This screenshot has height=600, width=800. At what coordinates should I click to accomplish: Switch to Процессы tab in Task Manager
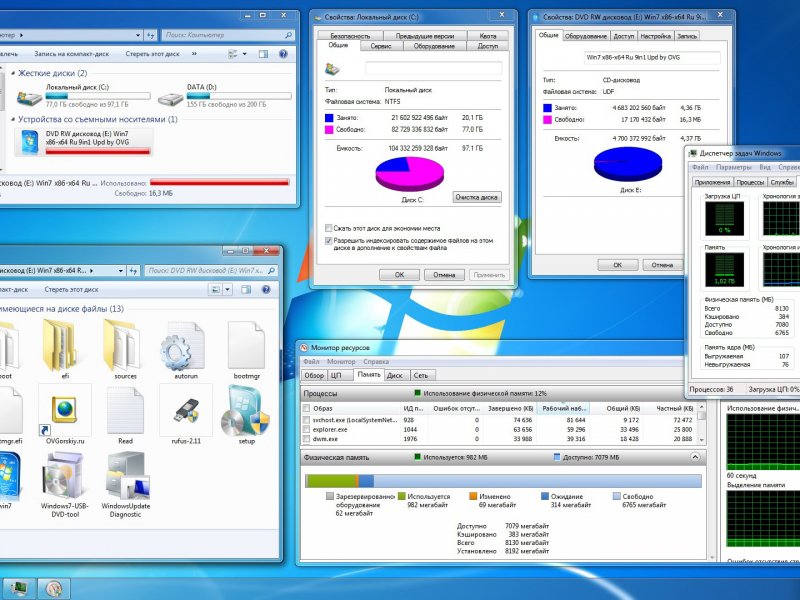pyautogui.click(x=750, y=182)
